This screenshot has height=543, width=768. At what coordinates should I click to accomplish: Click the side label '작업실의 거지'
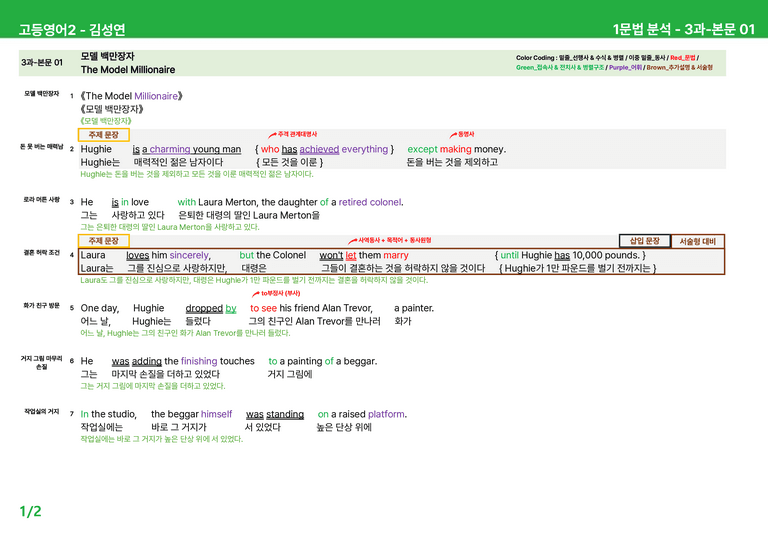[42, 412]
